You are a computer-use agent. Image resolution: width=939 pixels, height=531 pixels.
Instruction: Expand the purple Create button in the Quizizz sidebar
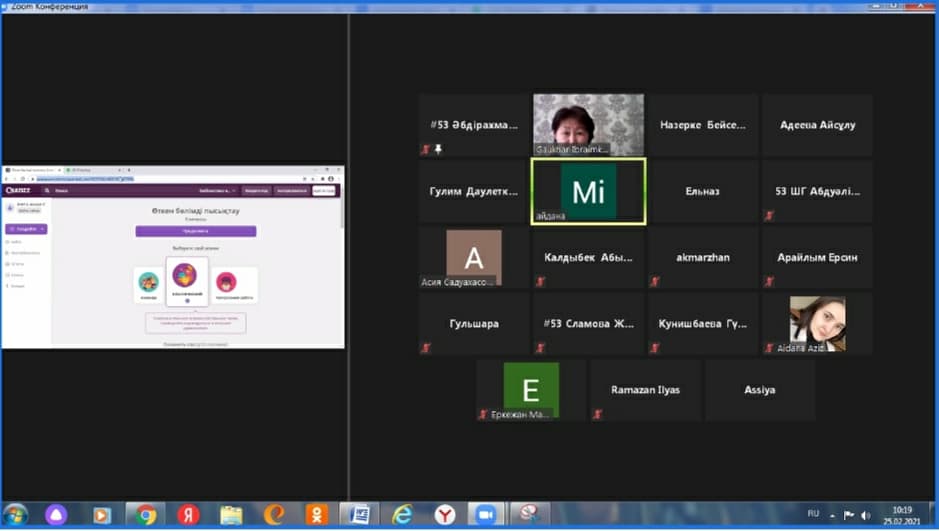(x=26, y=229)
